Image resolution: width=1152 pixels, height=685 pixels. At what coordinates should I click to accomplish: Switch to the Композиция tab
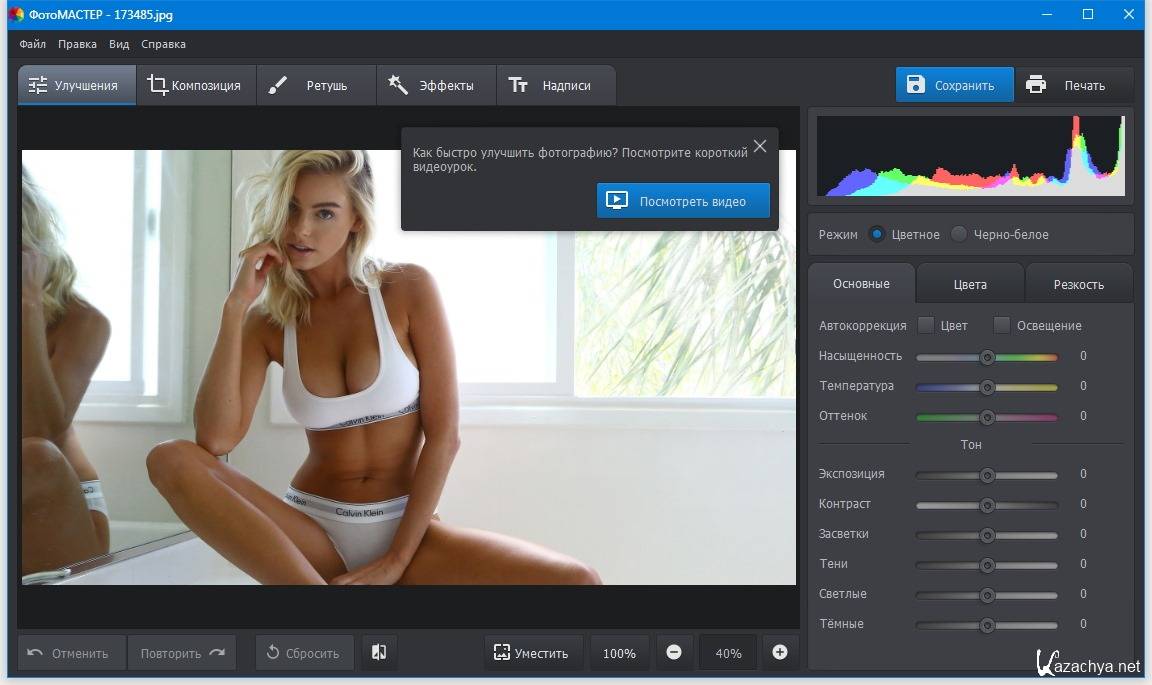point(196,85)
